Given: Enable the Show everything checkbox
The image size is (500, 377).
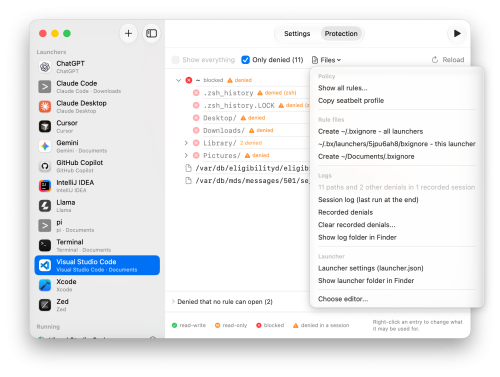Looking at the screenshot, I should pyautogui.click(x=175, y=60).
